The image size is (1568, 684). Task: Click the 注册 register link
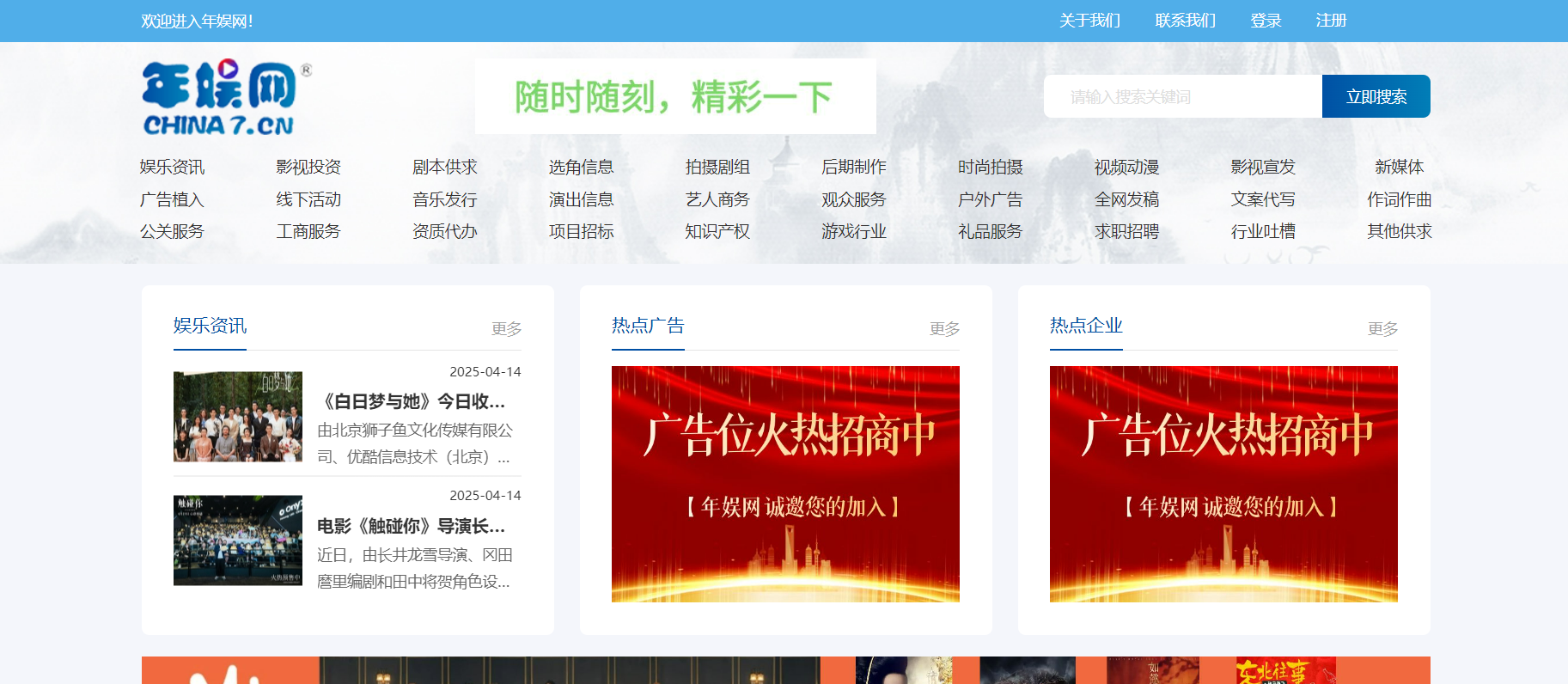click(x=1331, y=21)
